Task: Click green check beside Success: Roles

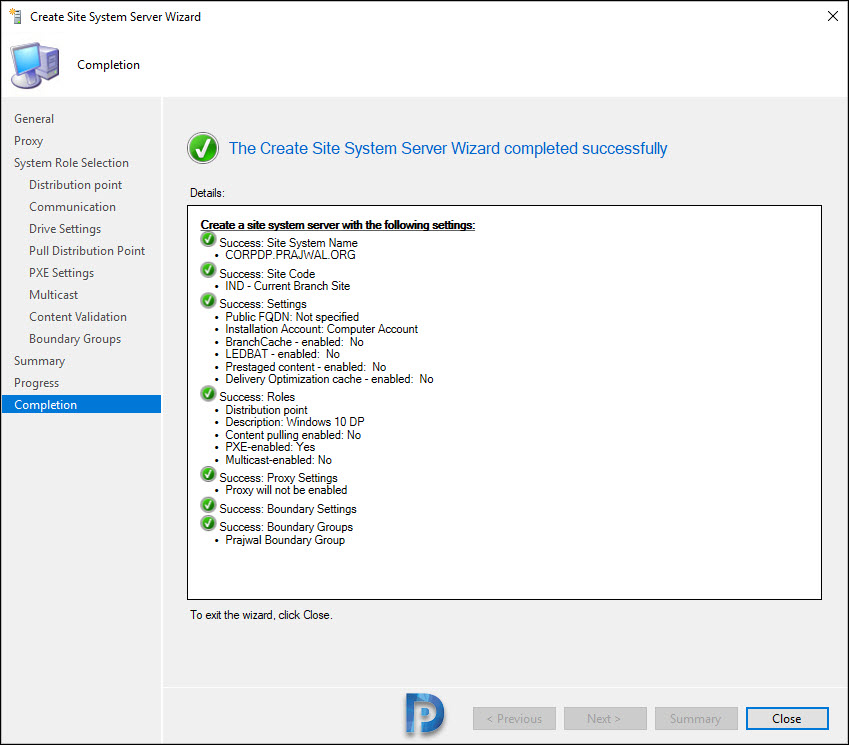Action: 208,393
